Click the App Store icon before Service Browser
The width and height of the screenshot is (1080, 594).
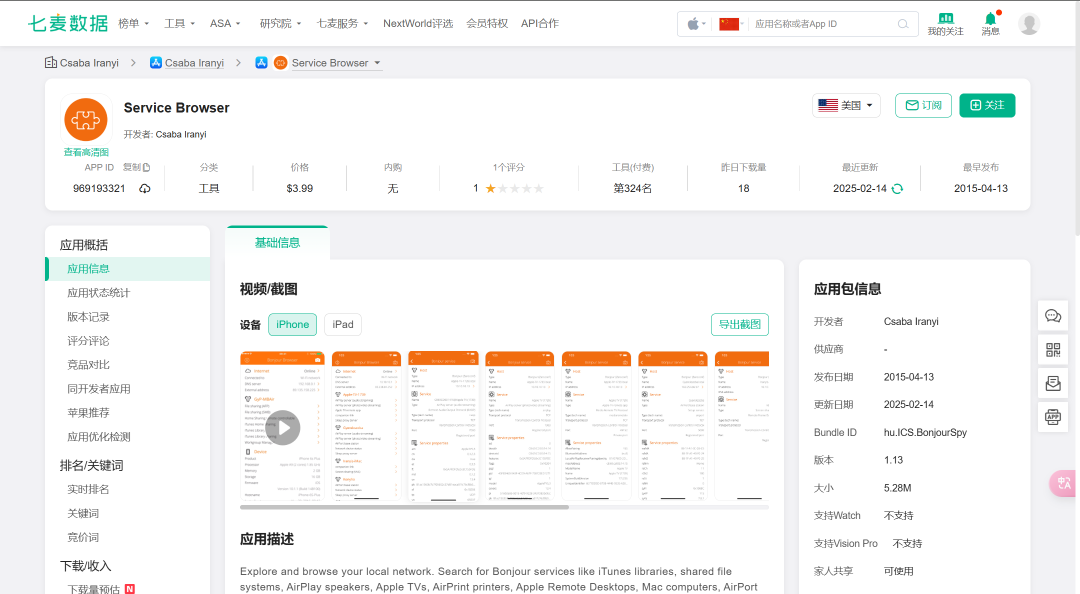click(x=261, y=63)
